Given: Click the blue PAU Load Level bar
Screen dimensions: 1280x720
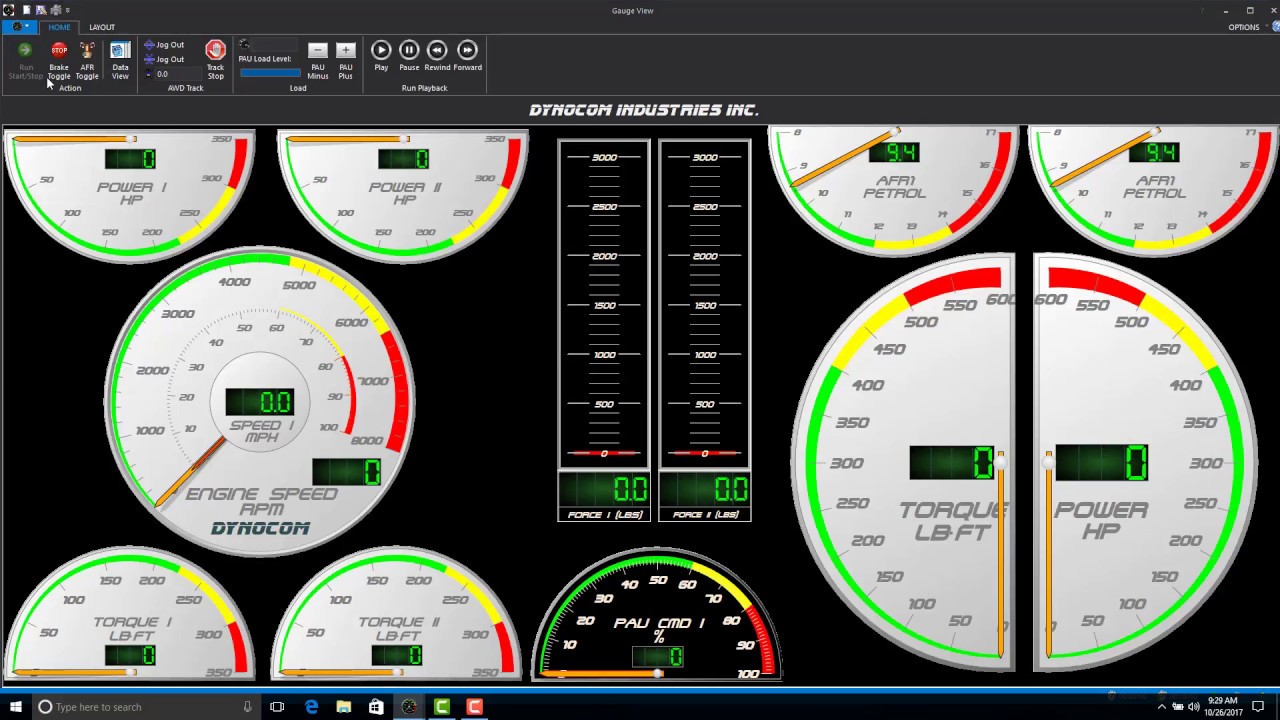Looking at the screenshot, I should click(270, 72).
